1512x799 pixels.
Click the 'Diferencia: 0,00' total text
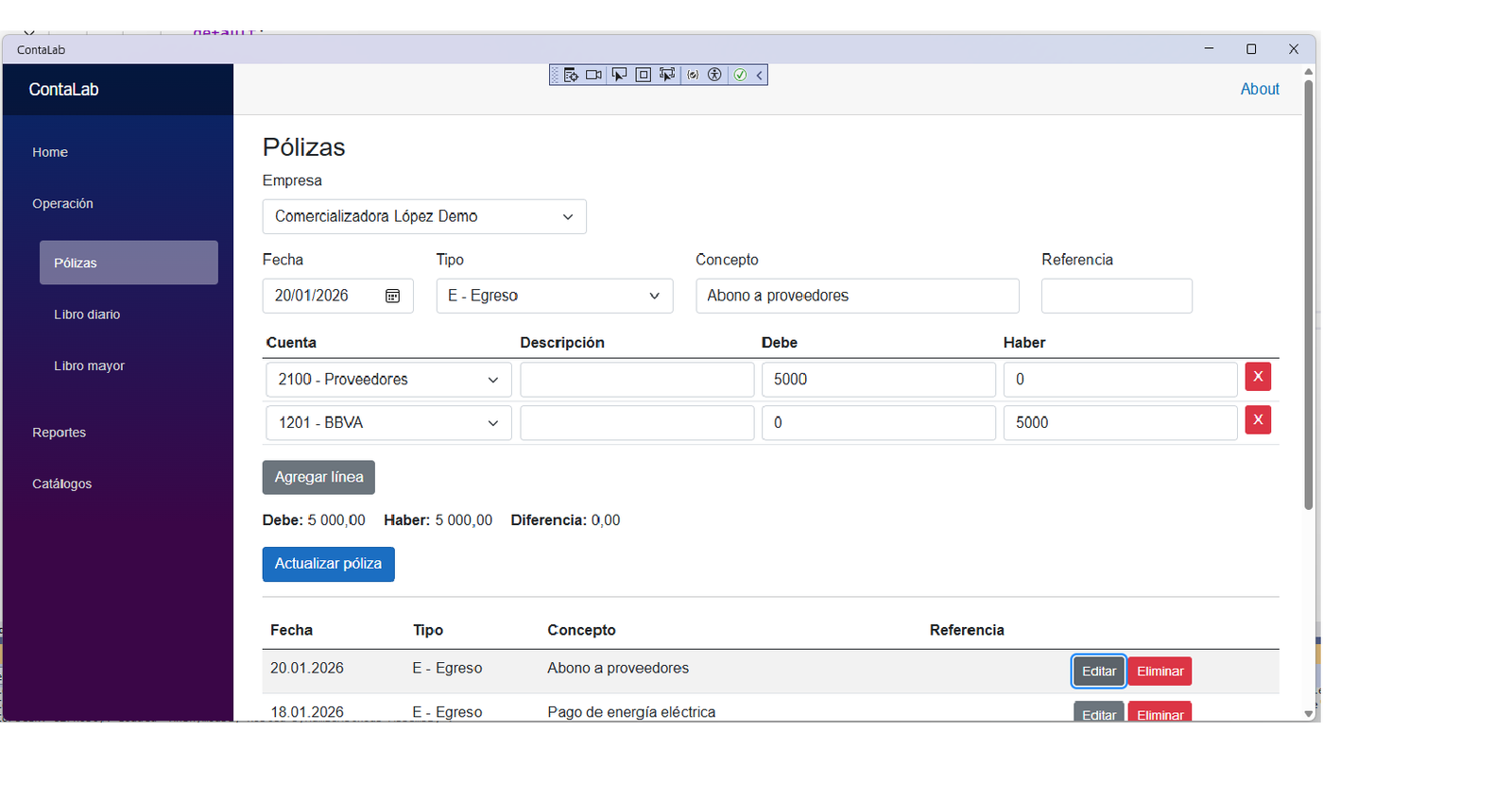pyautogui.click(x=565, y=520)
